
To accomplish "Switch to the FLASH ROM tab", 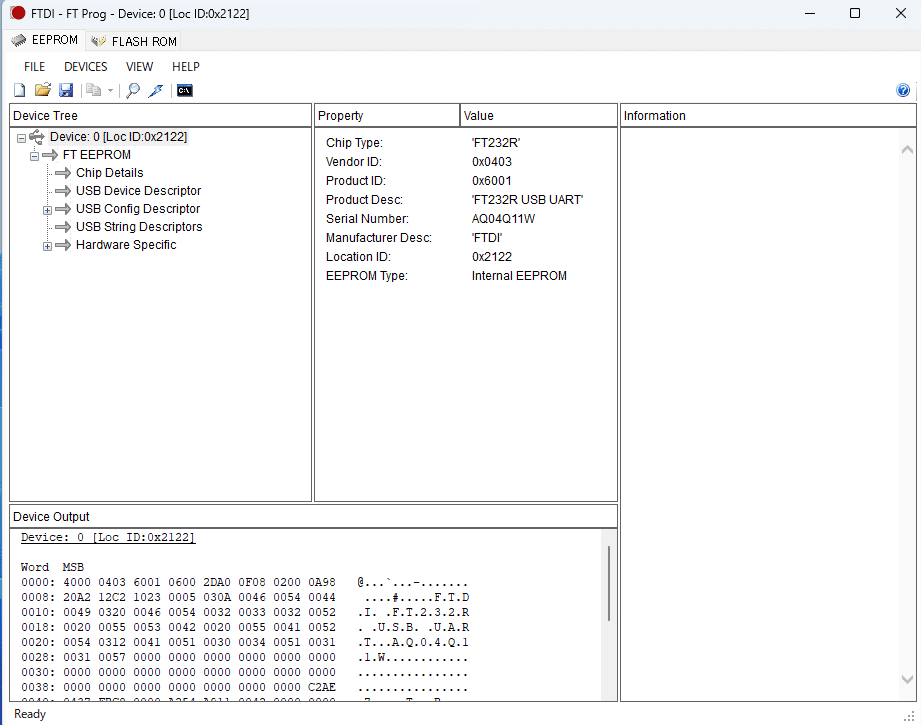I will [134, 41].
